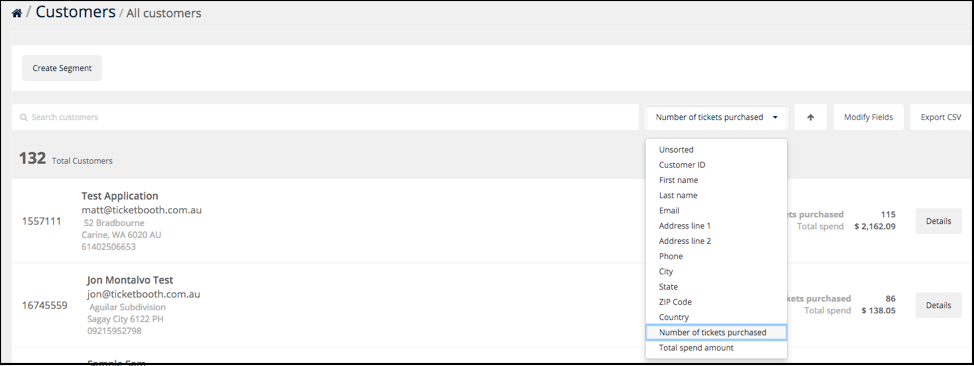This screenshot has height=366, width=974.
Task: Click customer ID 16745559
Action: click(45, 305)
